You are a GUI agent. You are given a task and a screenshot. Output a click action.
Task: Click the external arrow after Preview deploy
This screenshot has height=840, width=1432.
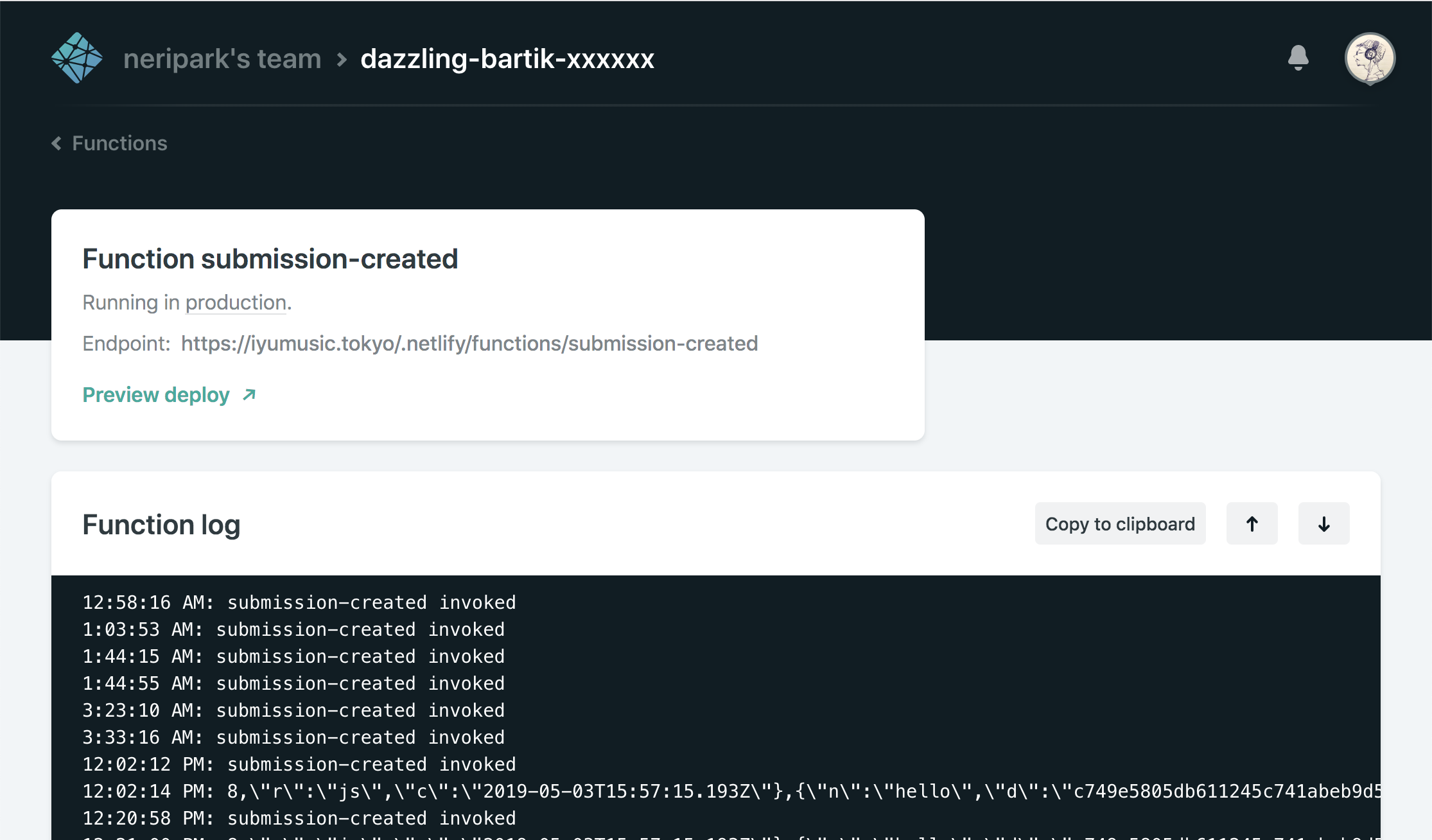249,395
